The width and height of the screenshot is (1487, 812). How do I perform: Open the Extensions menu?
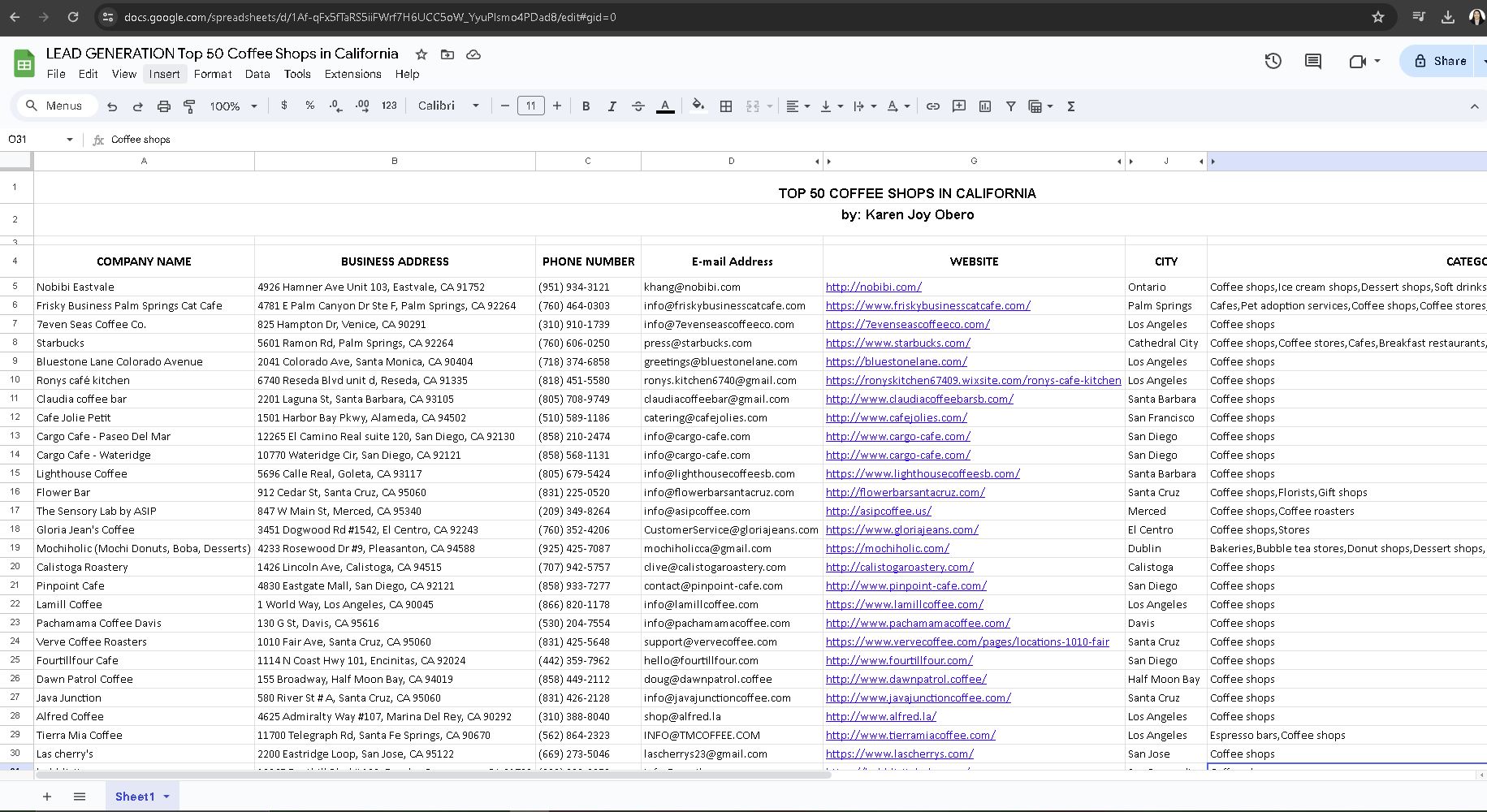[352, 74]
